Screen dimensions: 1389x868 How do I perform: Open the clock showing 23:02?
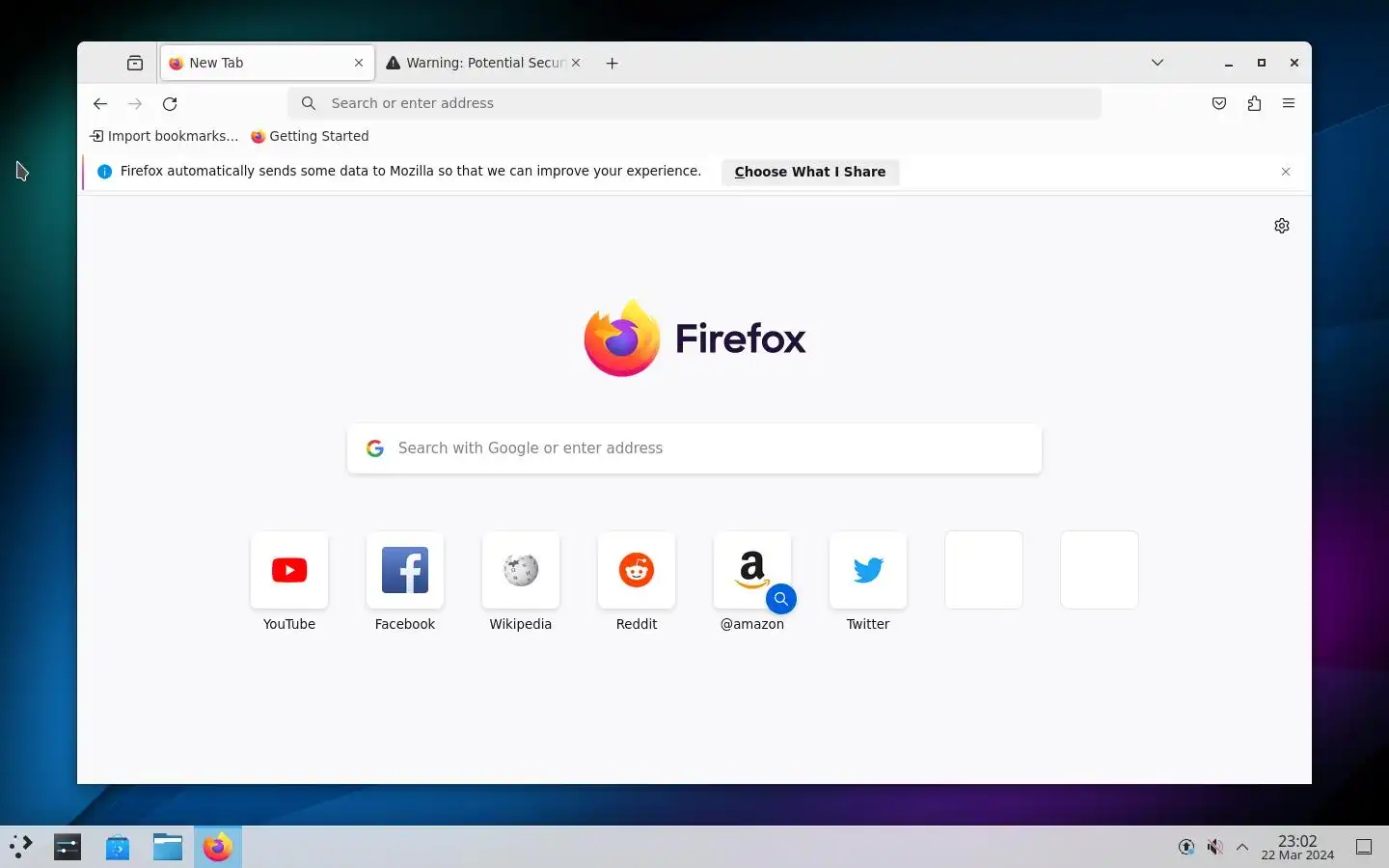click(x=1297, y=847)
